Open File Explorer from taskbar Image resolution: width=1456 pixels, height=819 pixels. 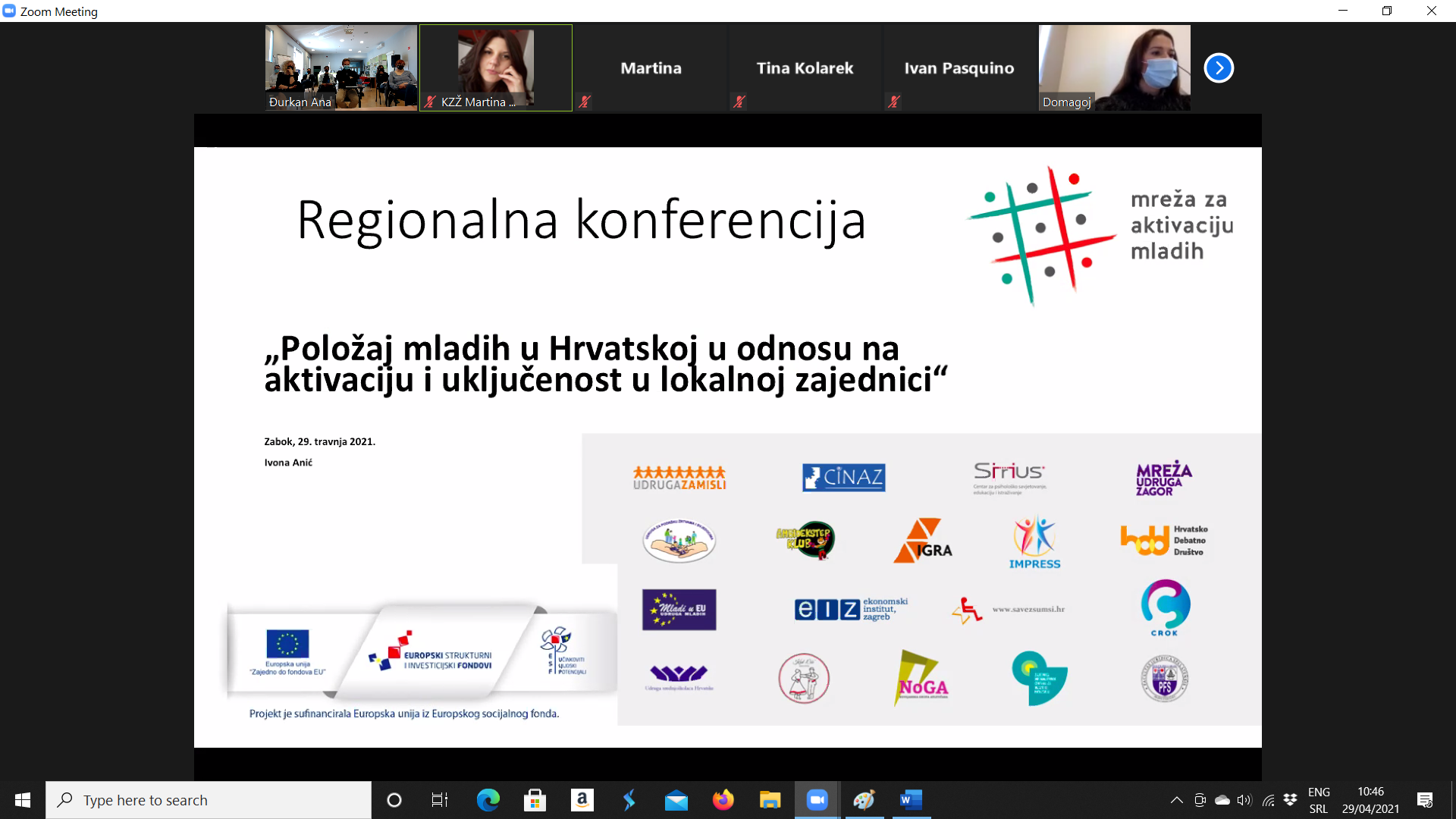[x=770, y=800]
